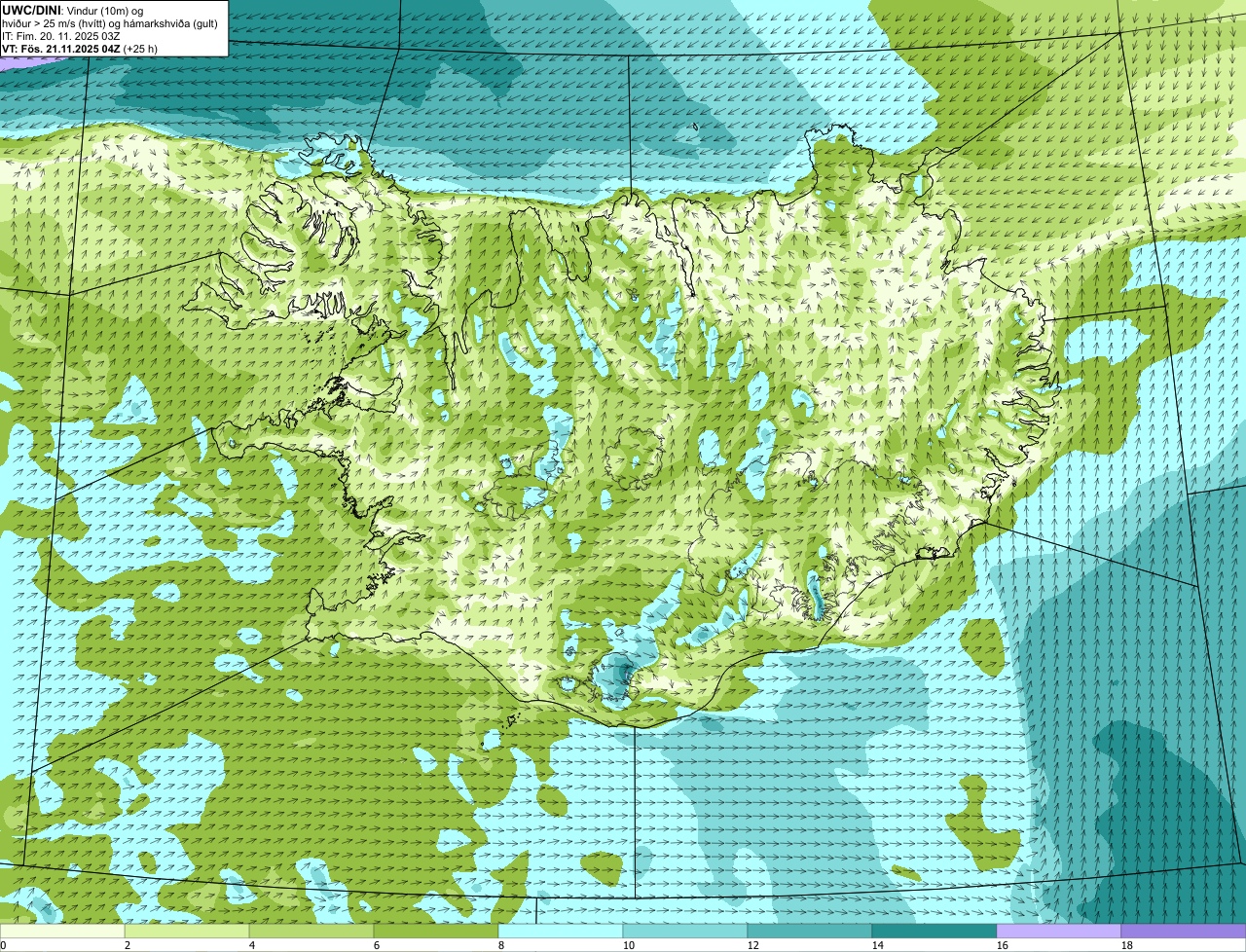Viewport: 1246px width, 952px height.
Task: Click the scale label "2"
Action: click(128, 945)
